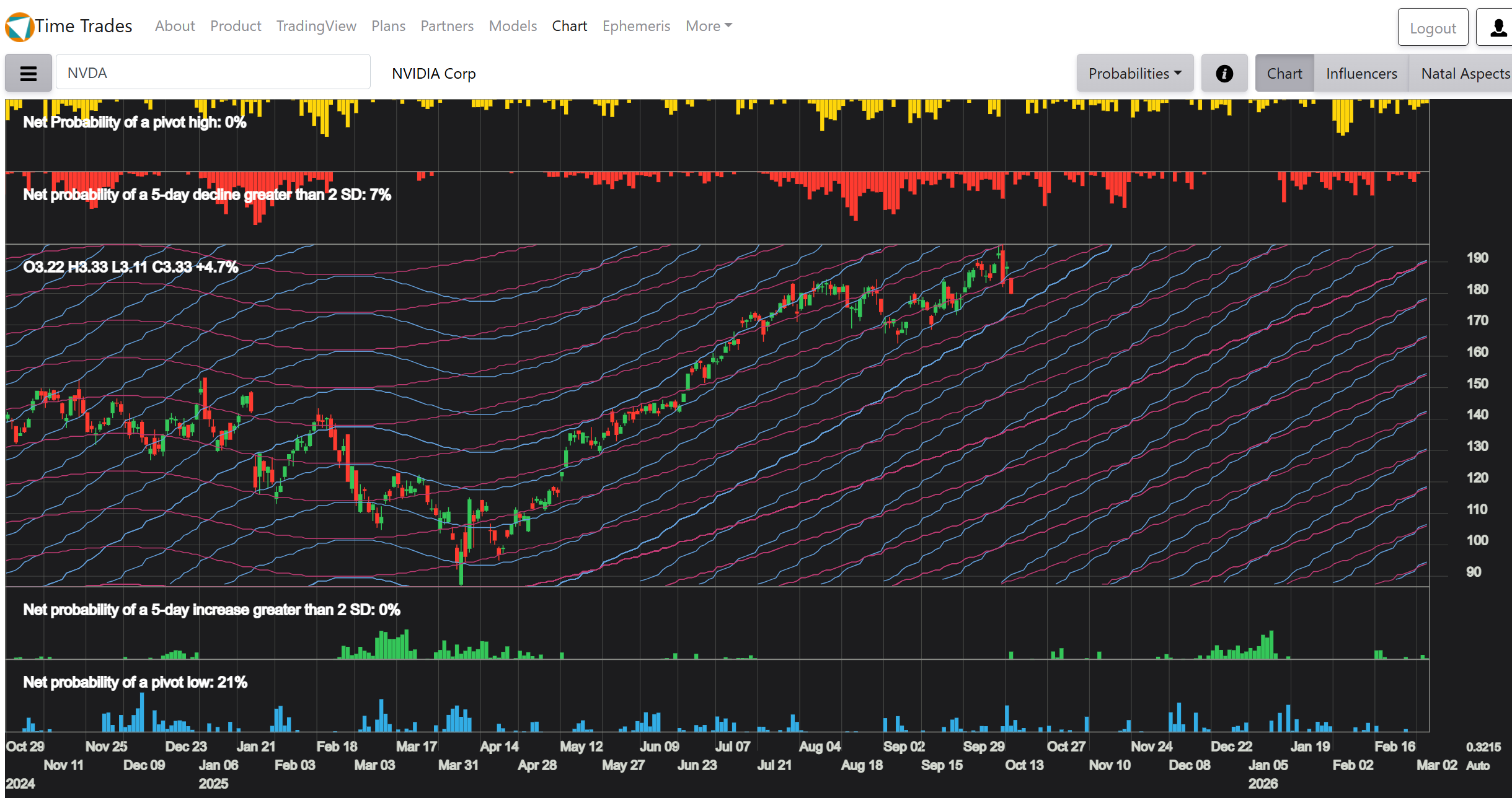Screen dimensions: 1512x798
Task: Go to the TradingView menu item
Action: click(316, 26)
